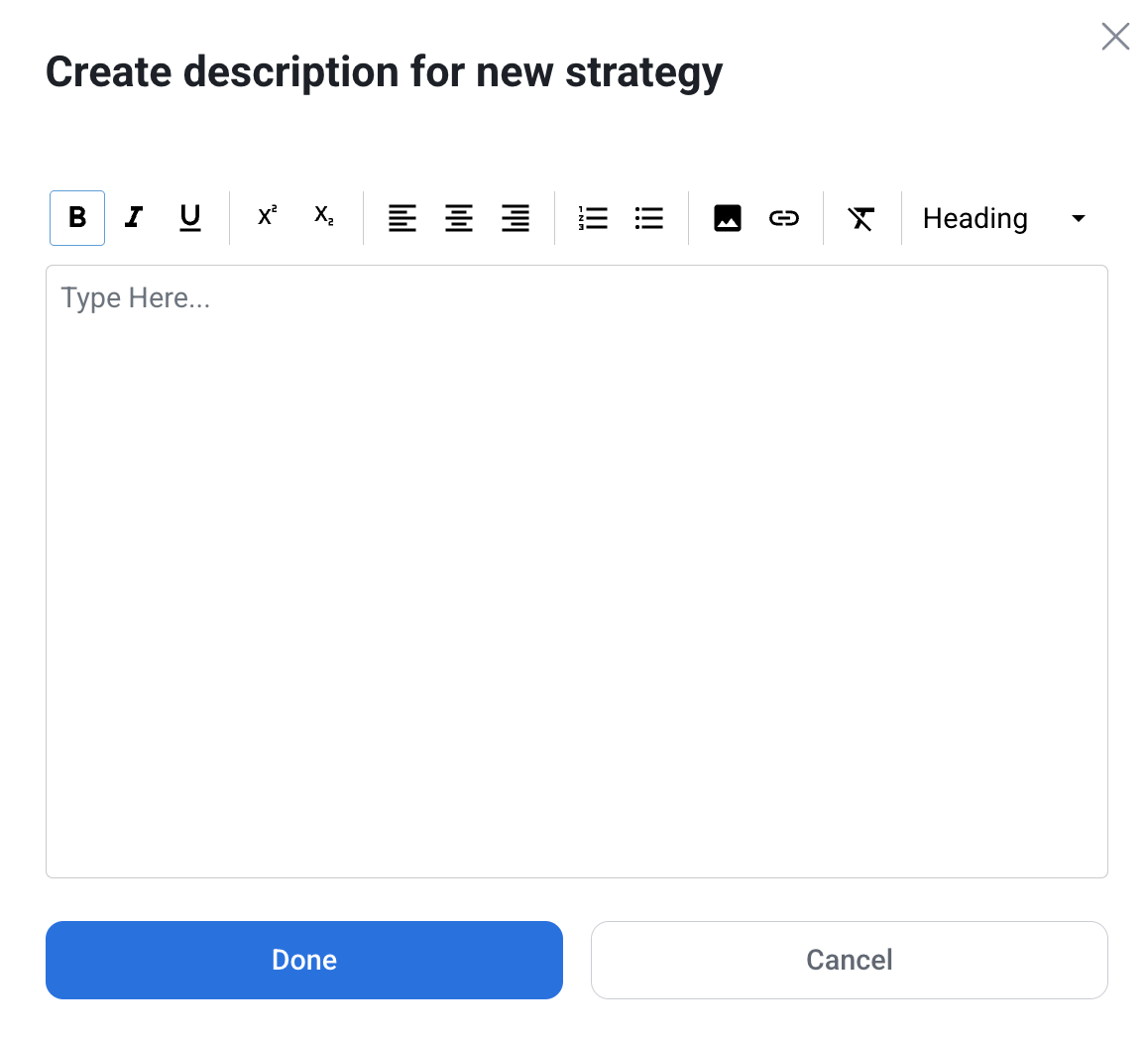Insert a numbered list

pos(593,218)
